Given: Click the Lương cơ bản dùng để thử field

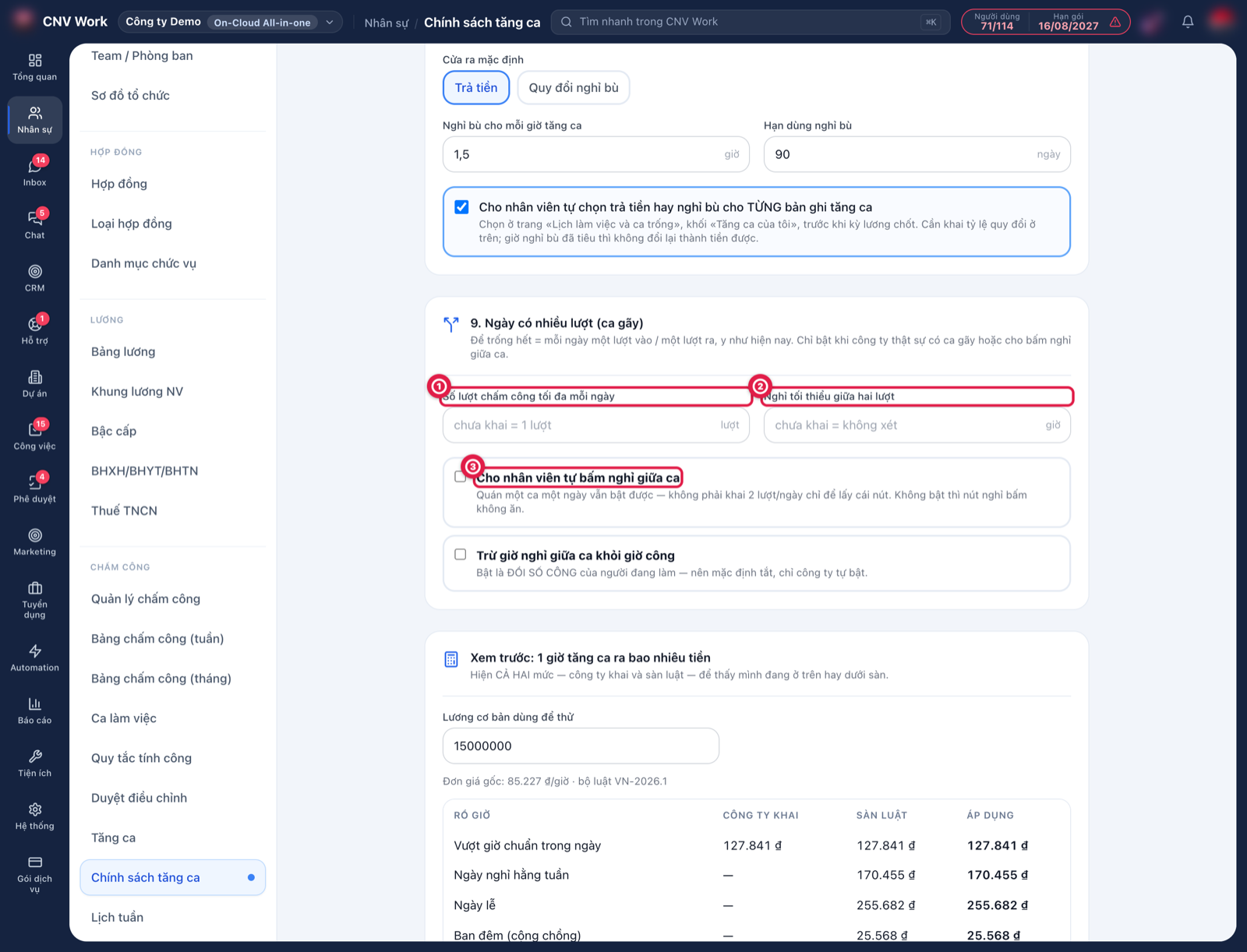Looking at the screenshot, I should (x=581, y=746).
